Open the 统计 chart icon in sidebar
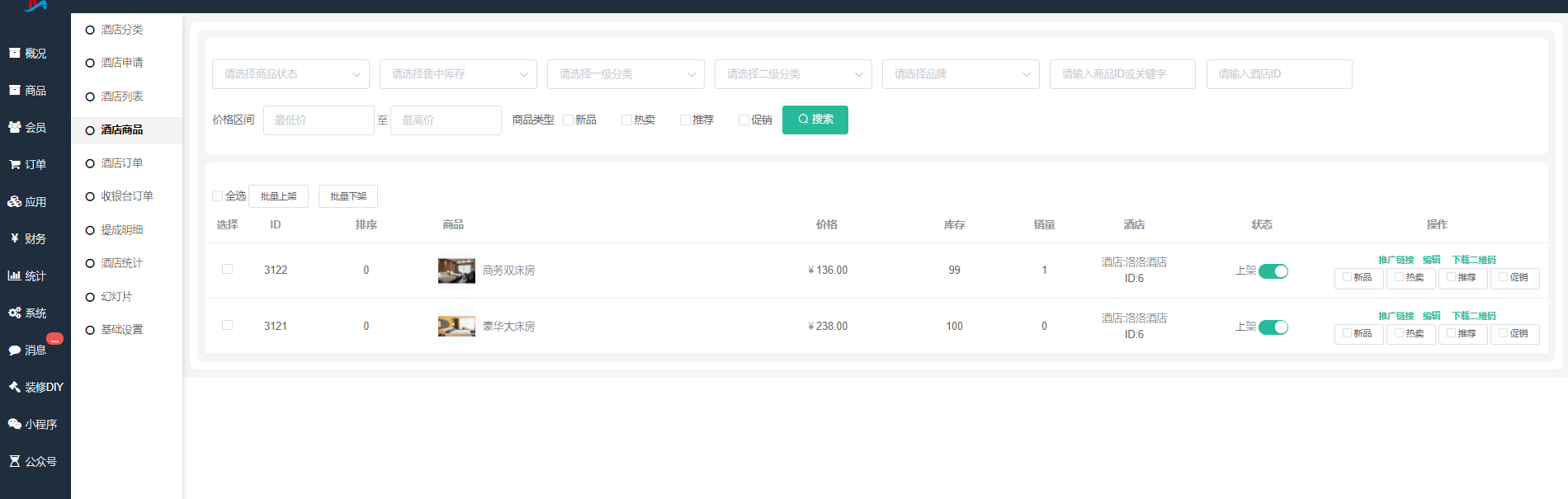Image resolution: width=1568 pixels, height=499 pixels. pyautogui.click(x=14, y=275)
